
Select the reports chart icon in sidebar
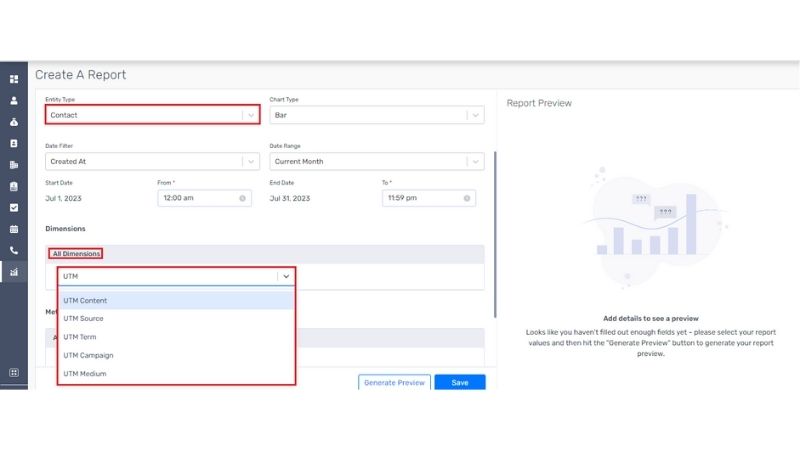point(14,272)
